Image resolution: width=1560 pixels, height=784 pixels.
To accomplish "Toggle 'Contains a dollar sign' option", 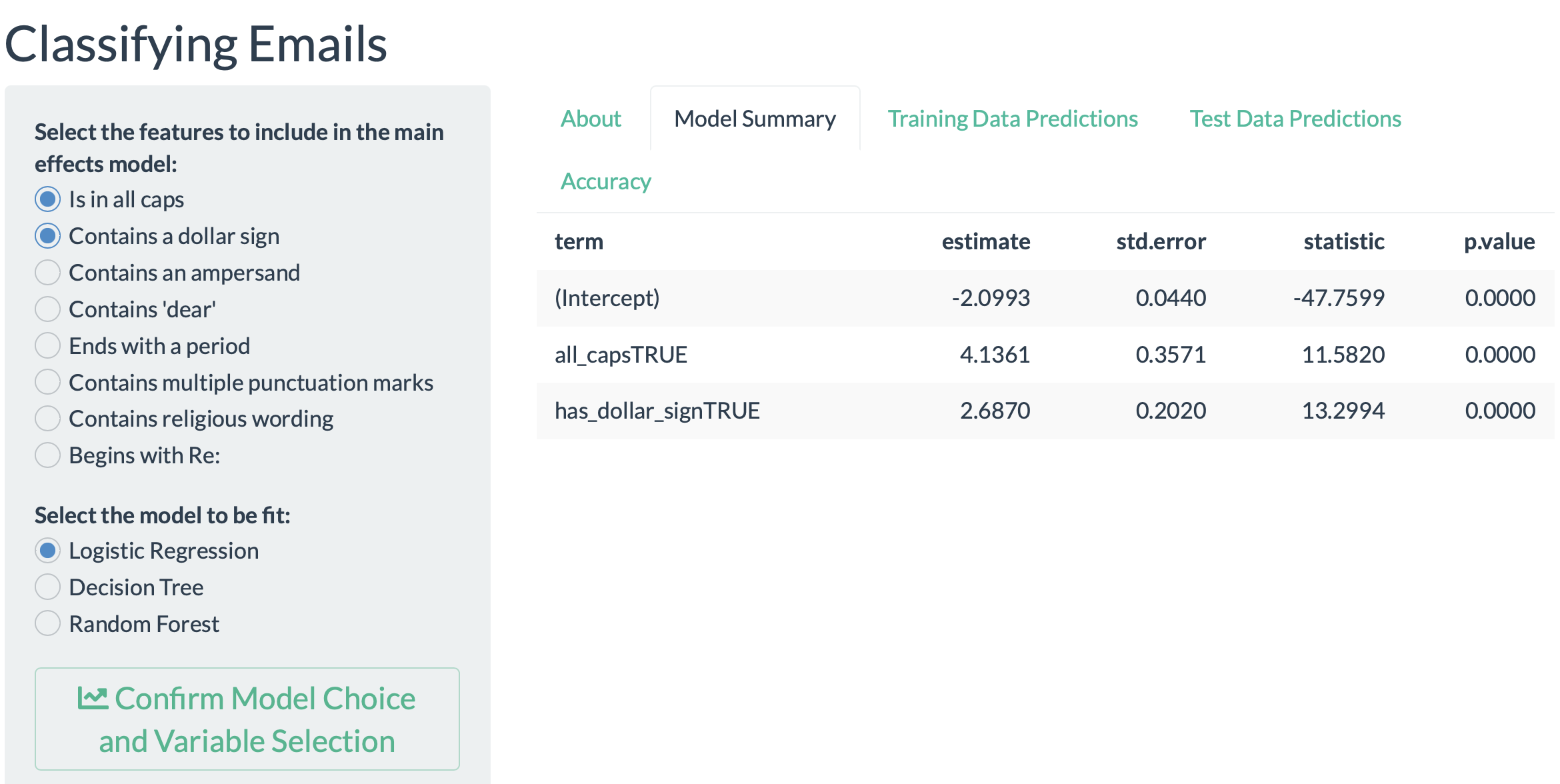I will tap(47, 236).
